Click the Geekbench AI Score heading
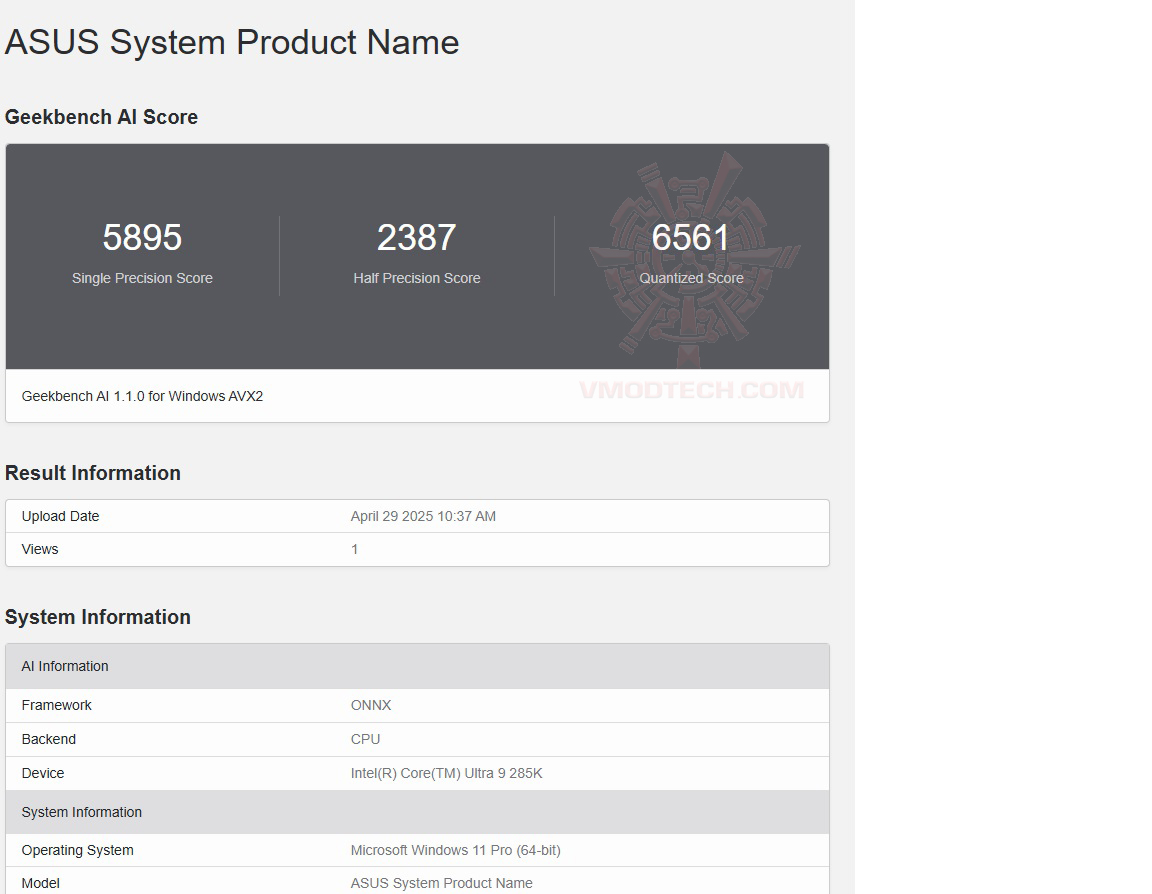 100,117
